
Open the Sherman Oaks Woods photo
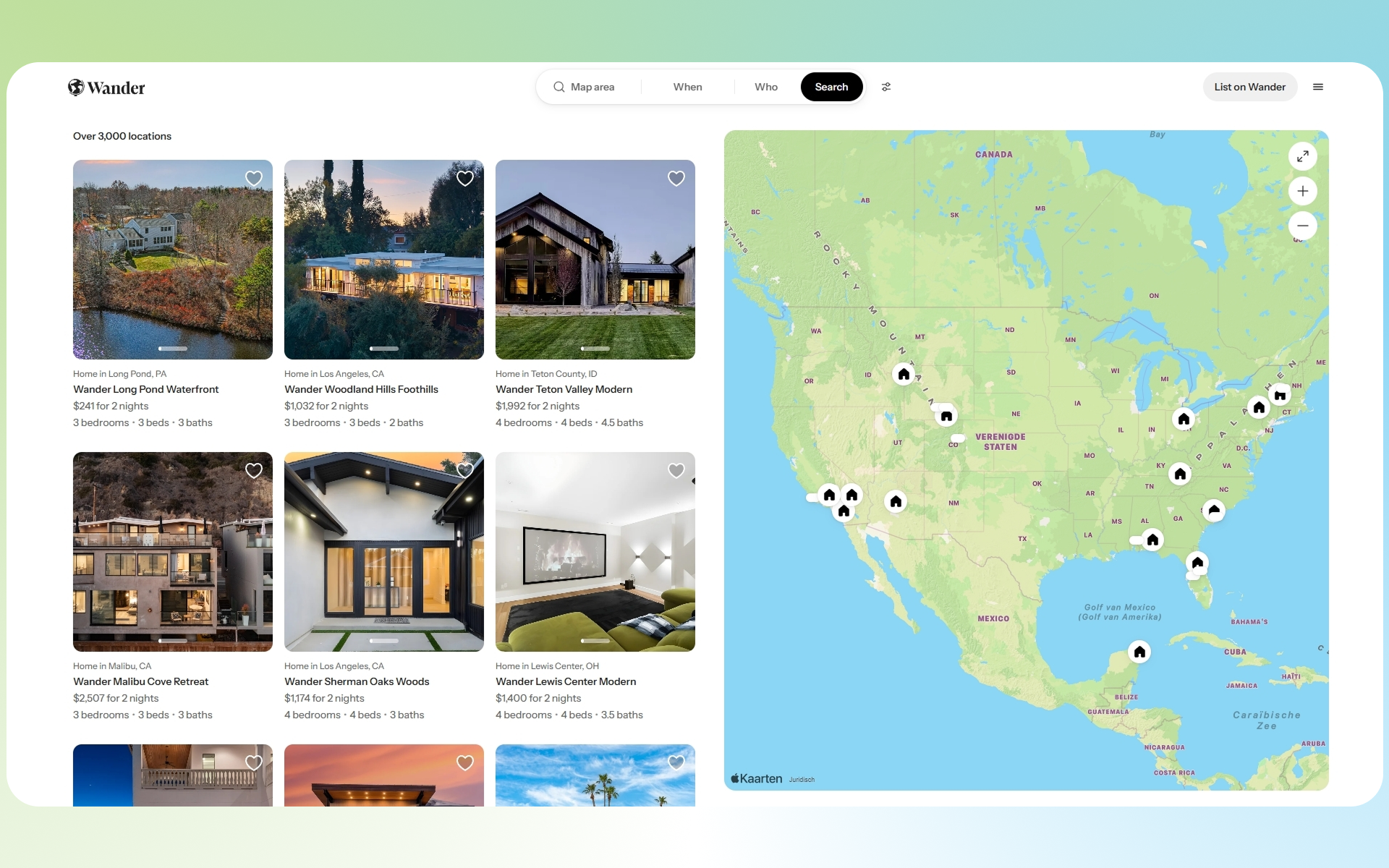384,552
